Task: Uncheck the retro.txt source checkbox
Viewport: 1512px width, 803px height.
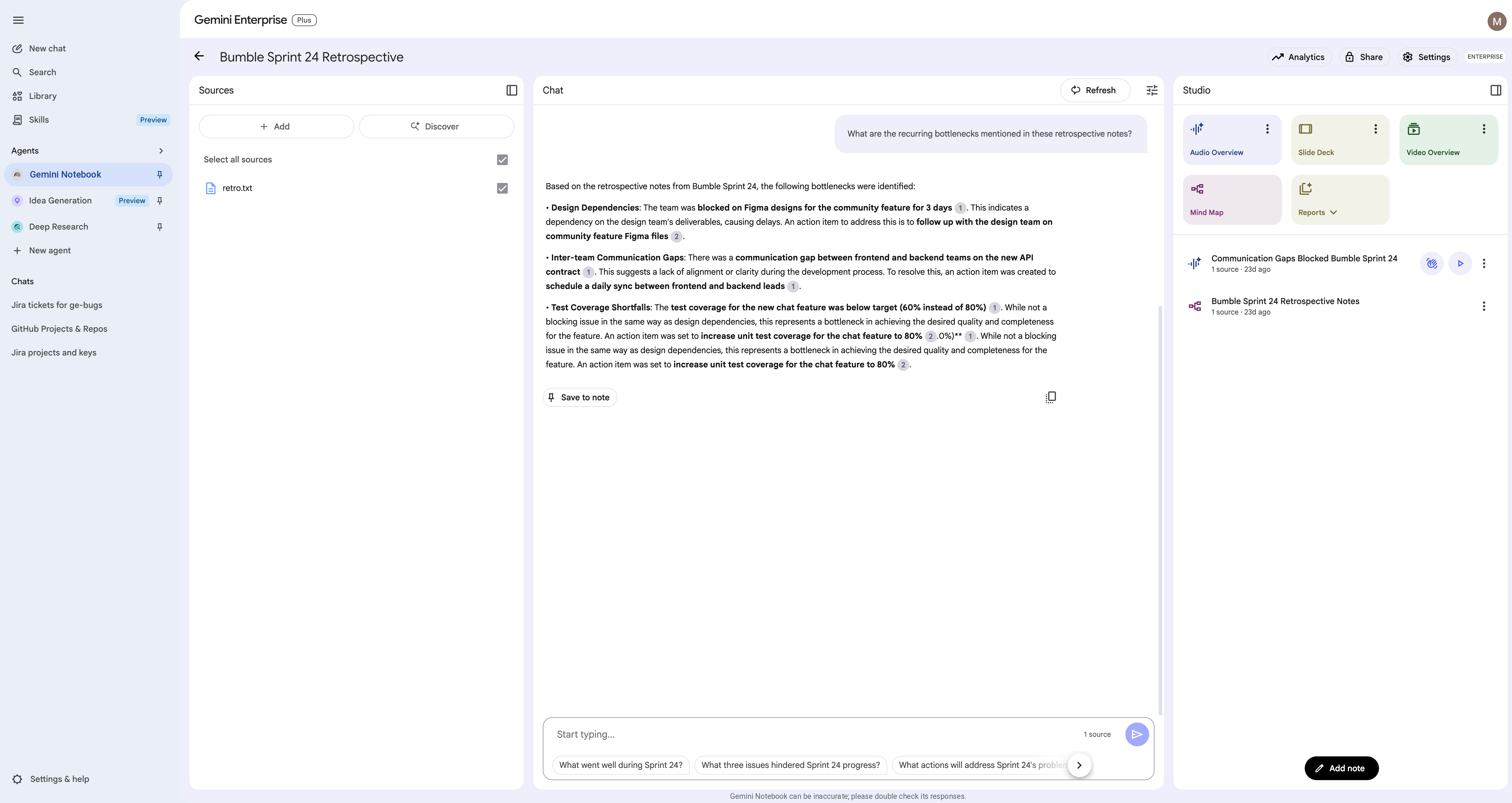Action: pyautogui.click(x=502, y=188)
